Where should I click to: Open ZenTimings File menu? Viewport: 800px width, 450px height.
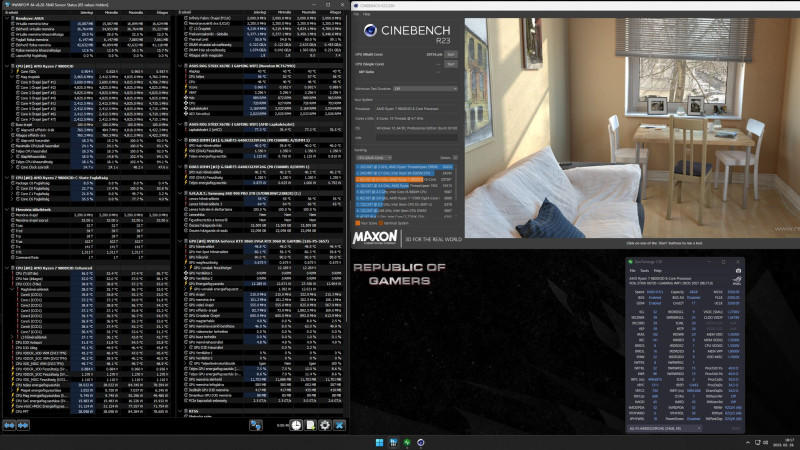(632, 270)
